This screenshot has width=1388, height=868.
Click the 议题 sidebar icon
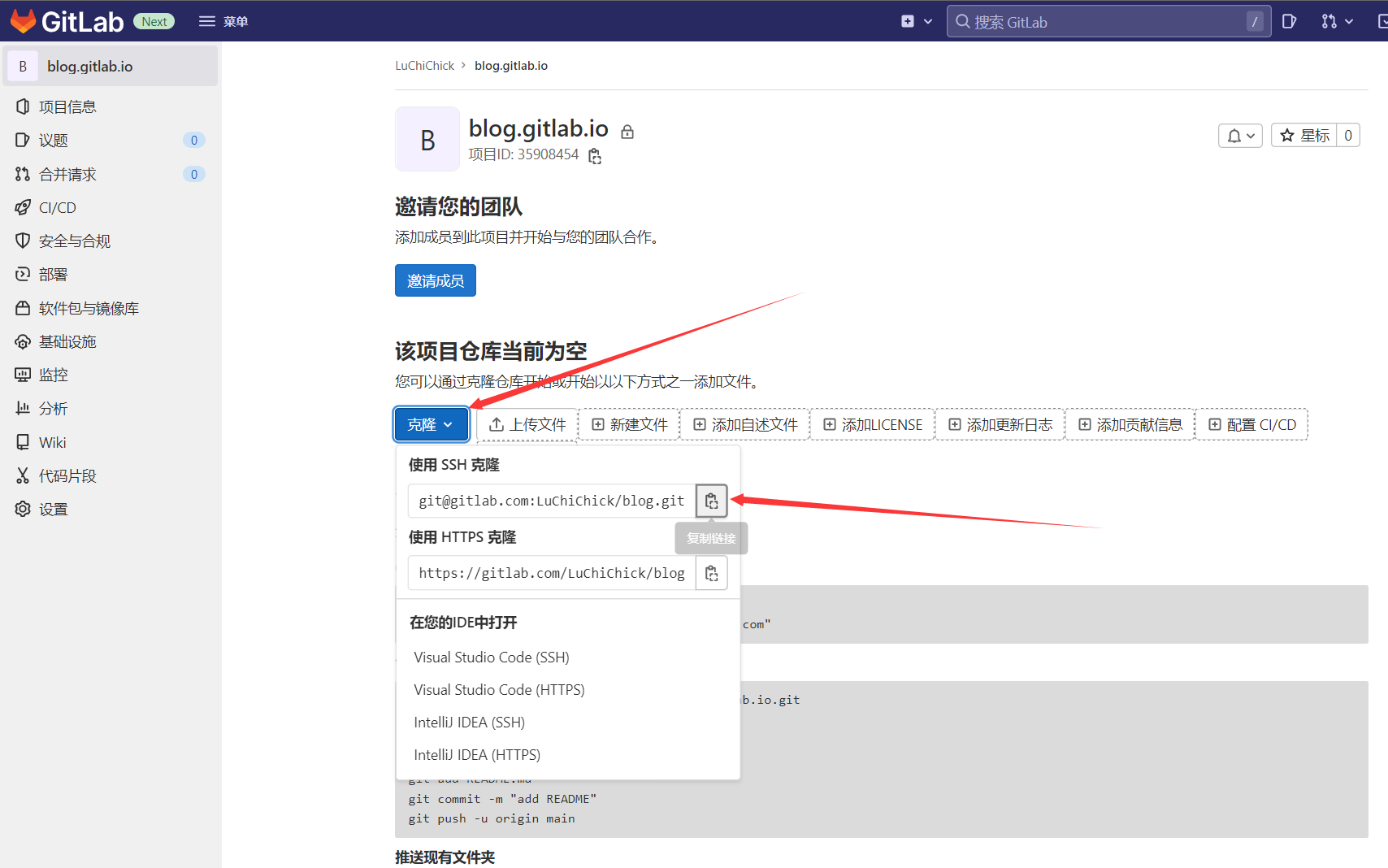coord(23,140)
